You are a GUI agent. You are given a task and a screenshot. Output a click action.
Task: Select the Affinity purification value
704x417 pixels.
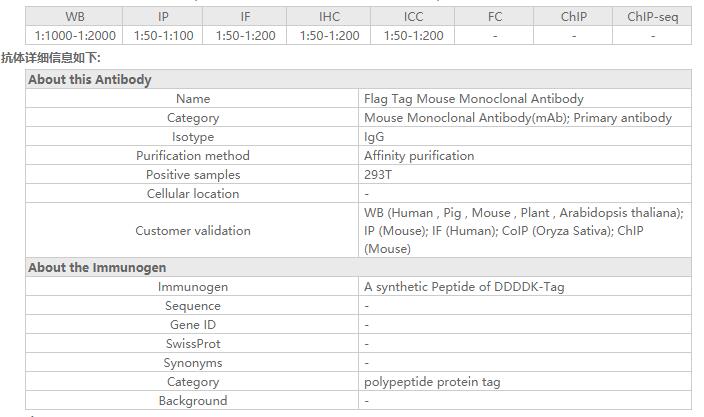pos(419,156)
